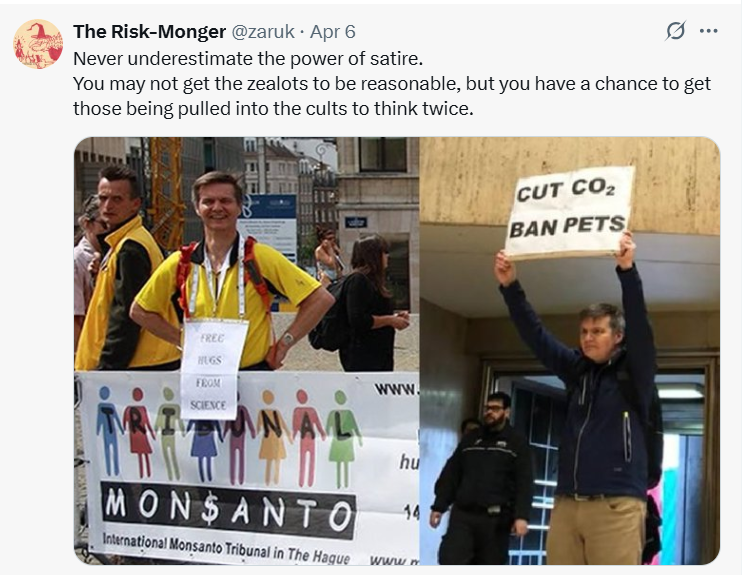Click the MON$ANTO banner lettering

[x=229, y=510]
